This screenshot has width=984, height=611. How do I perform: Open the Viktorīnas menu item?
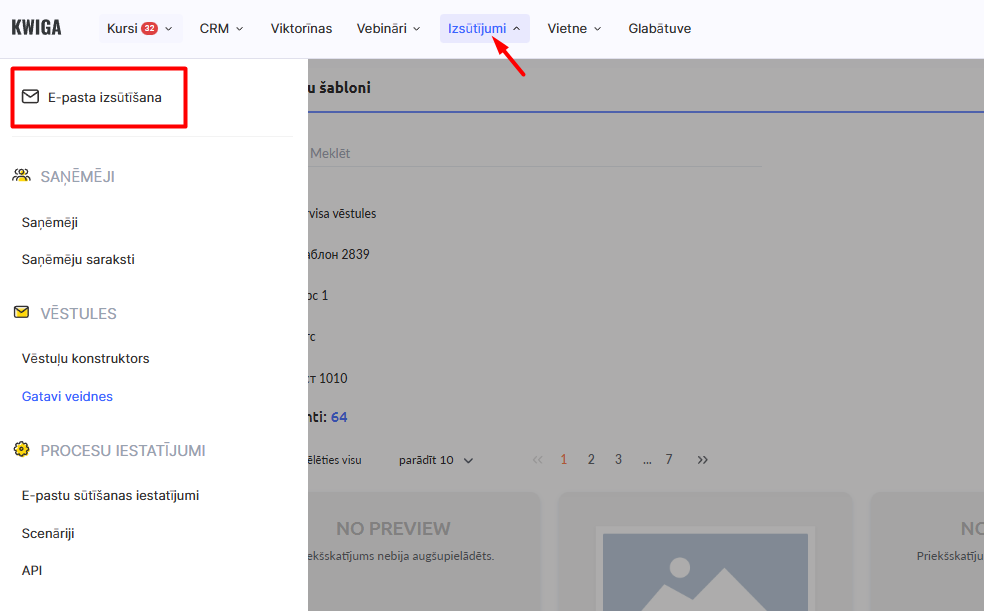301,28
